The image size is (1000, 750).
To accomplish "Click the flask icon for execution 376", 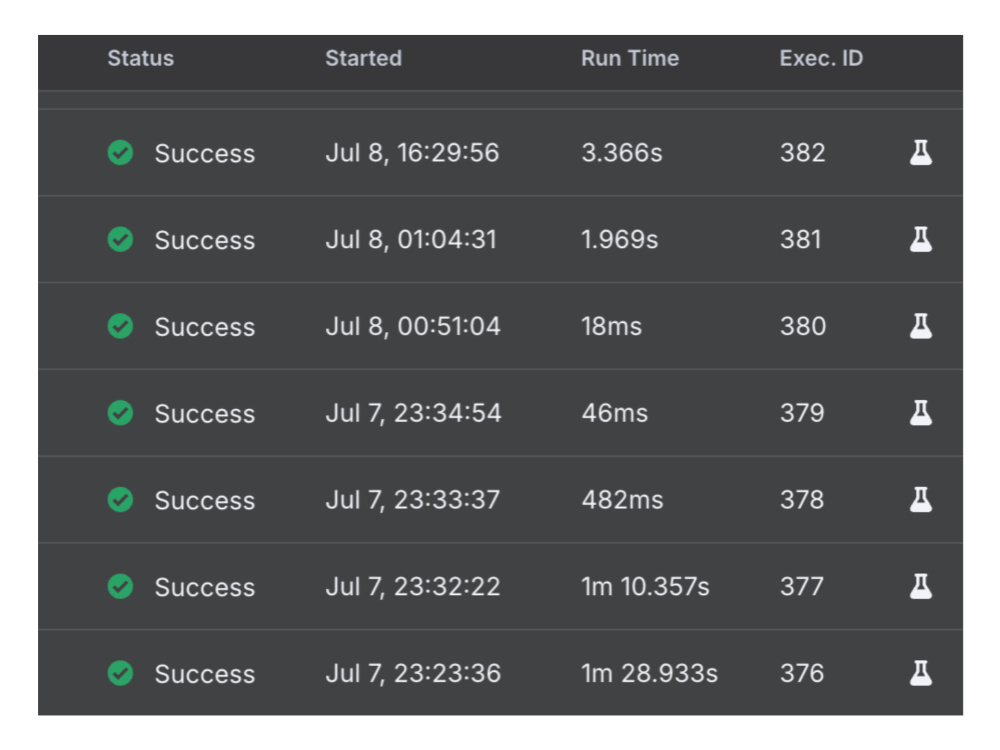I will (x=920, y=673).
